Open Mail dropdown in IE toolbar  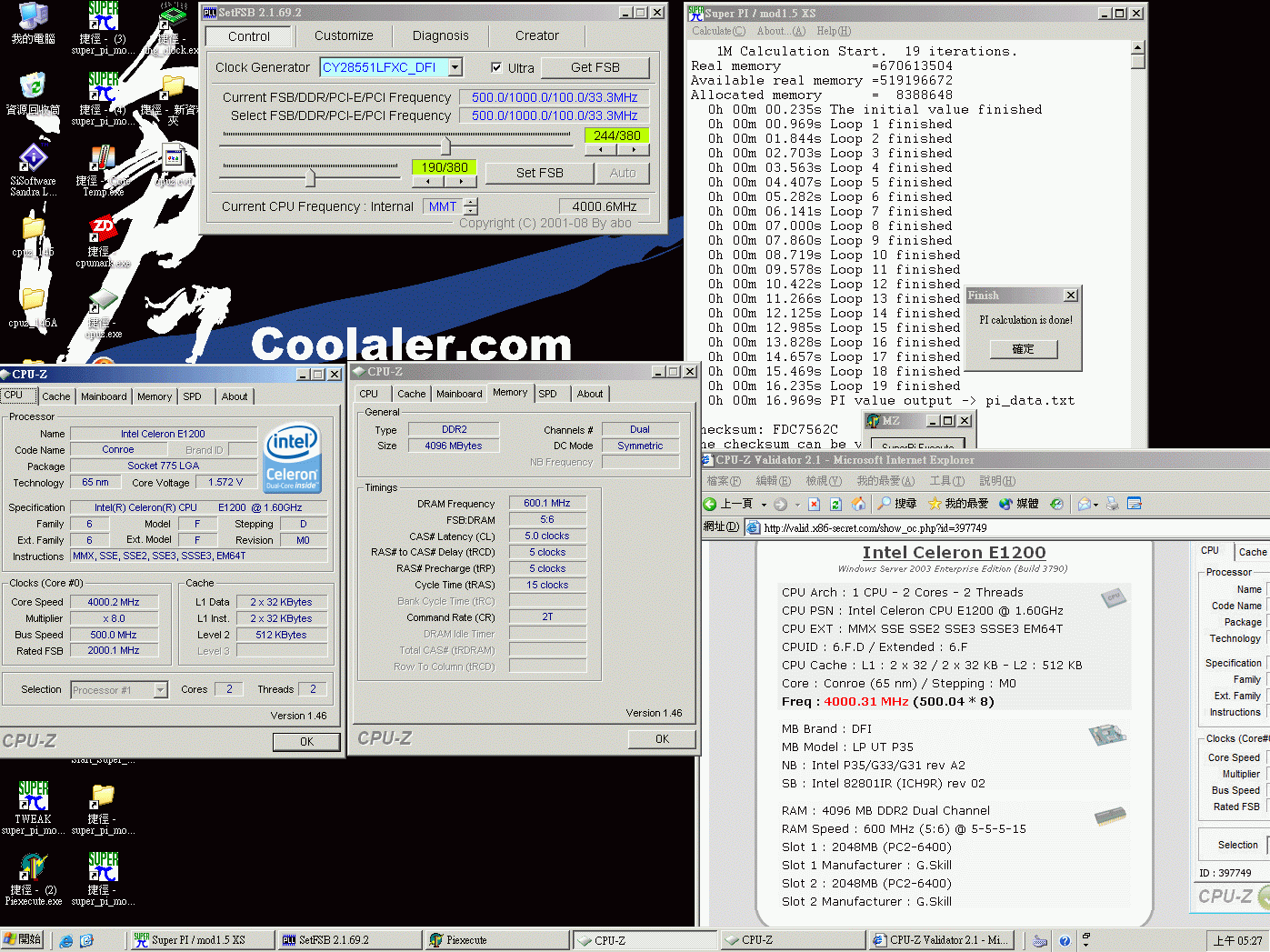(1095, 504)
